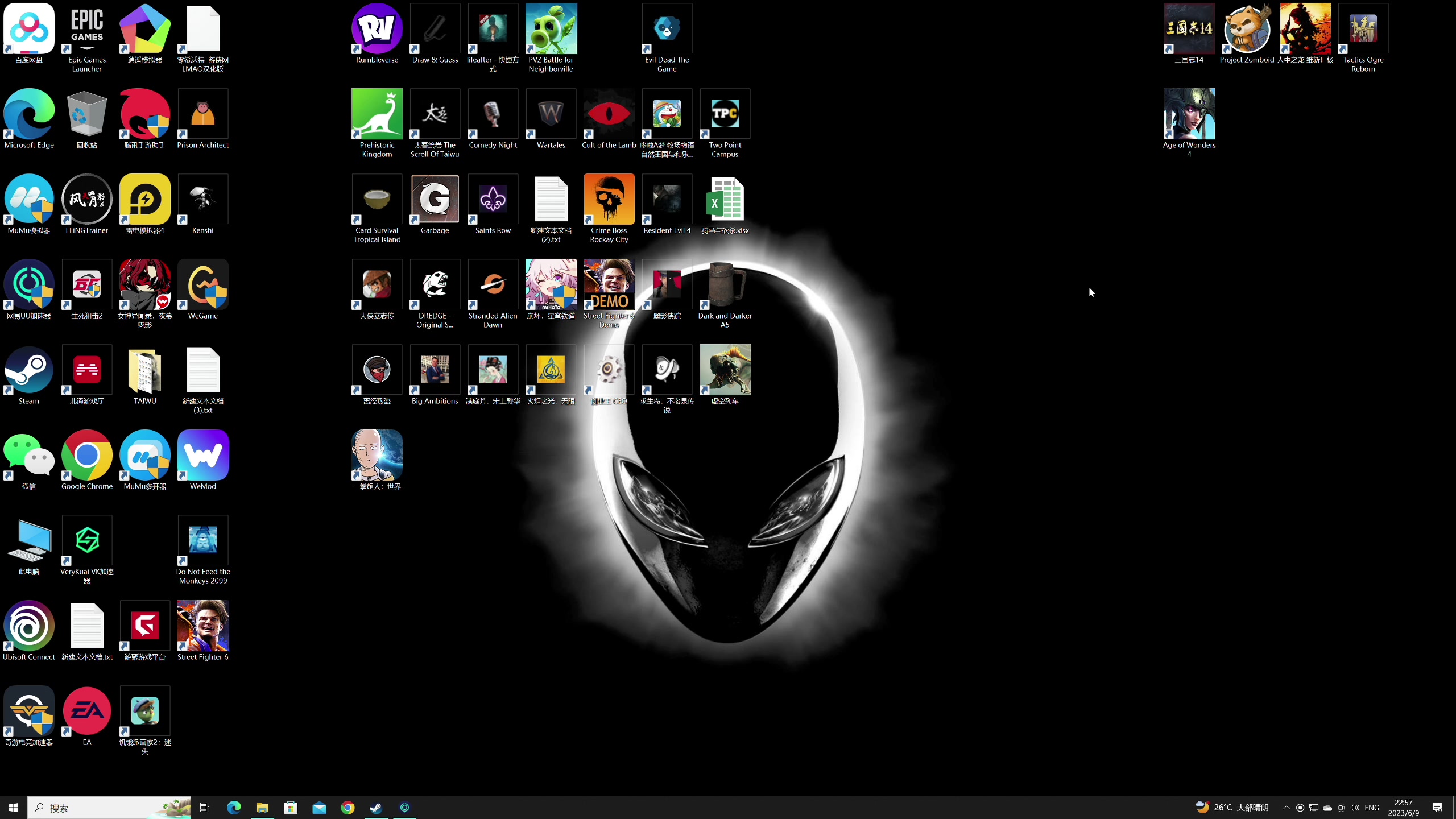This screenshot has width=1456, height=819.
Task: Open the Steam desktop shortcut
Action: click(29, 375)
